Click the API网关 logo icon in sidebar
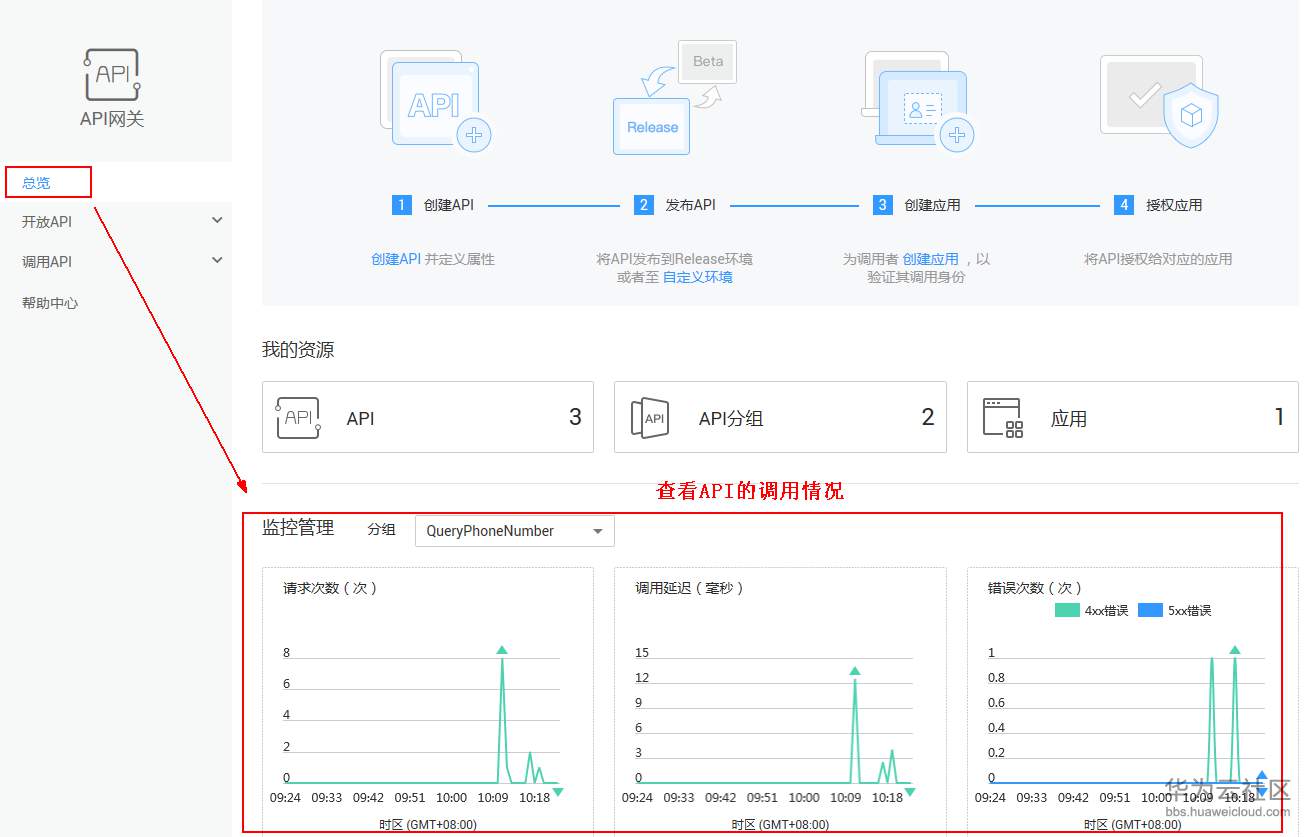 click(110, 72)
